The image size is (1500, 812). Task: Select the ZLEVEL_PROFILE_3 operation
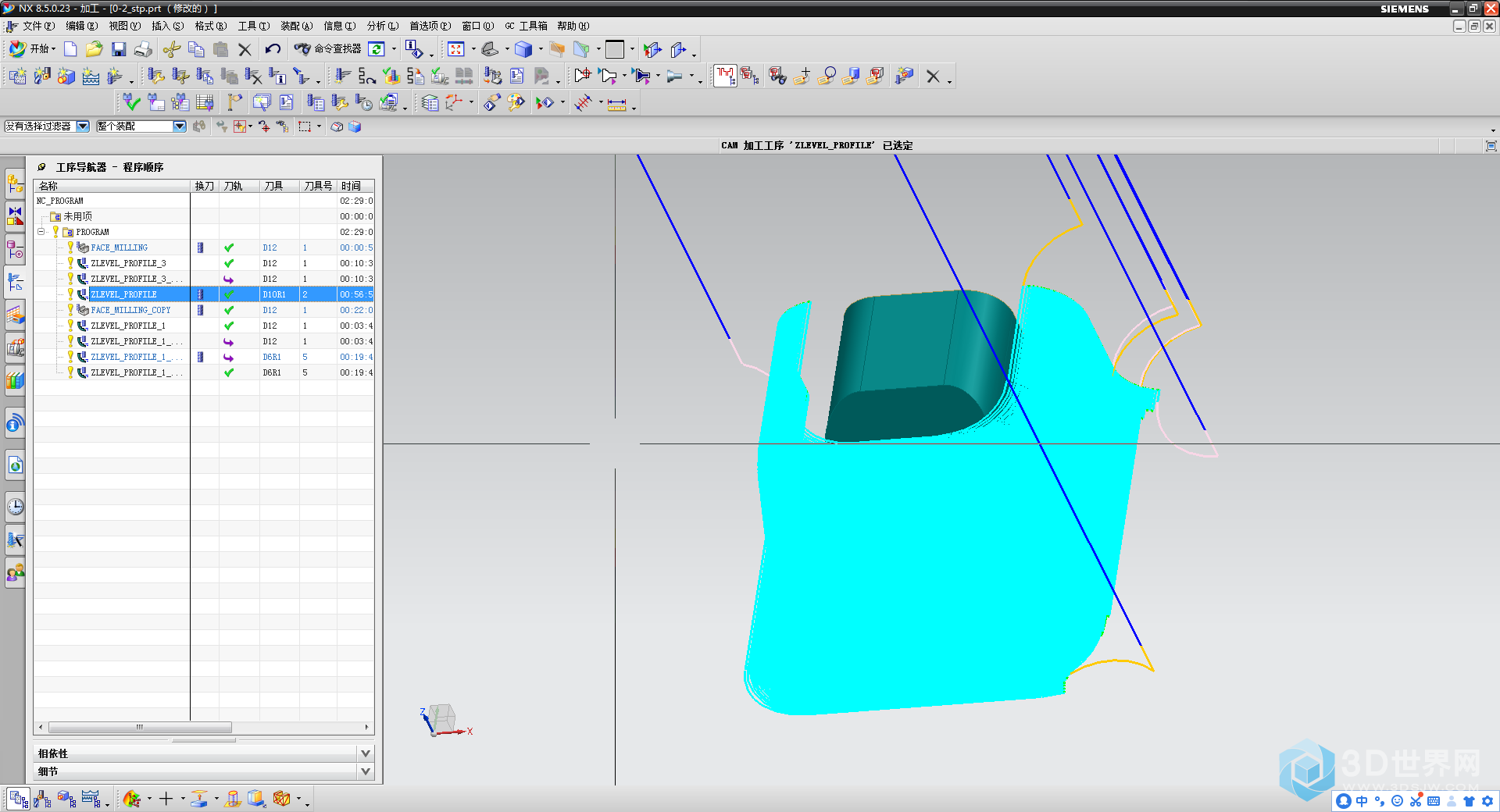[x=128, y=263]
